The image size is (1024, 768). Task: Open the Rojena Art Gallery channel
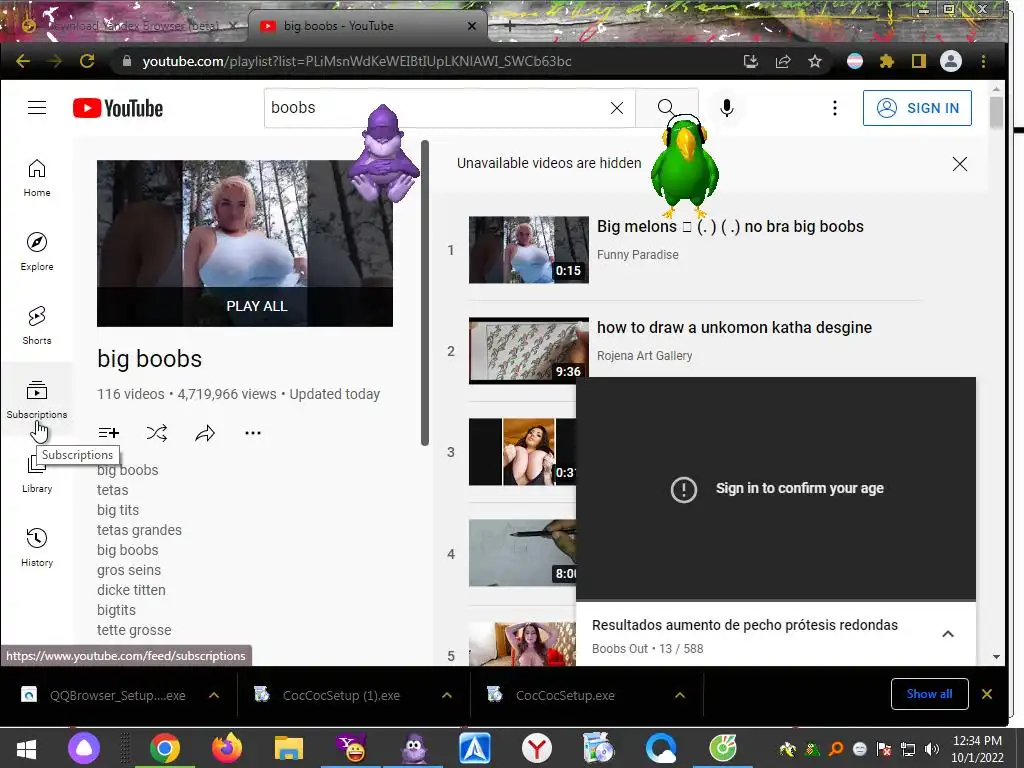point(644,356)
